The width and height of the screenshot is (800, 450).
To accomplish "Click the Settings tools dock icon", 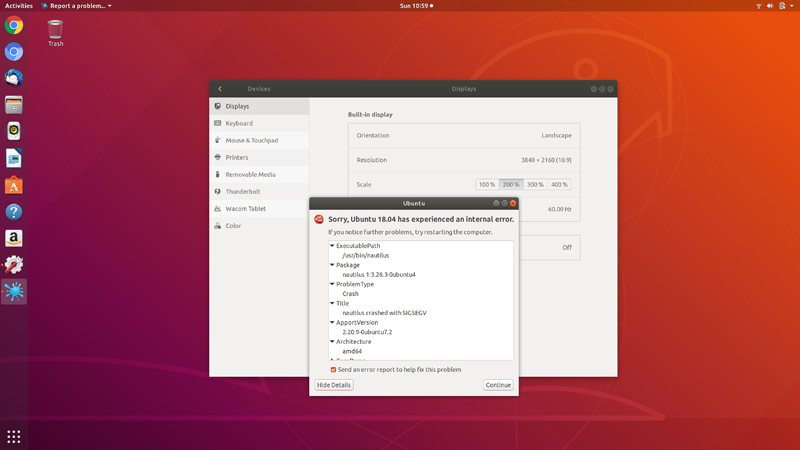I will click(x=14, y=265).
